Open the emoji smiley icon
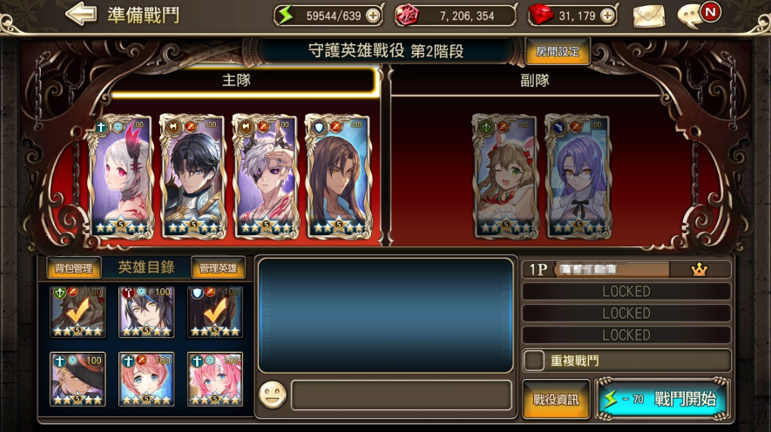 272,395
